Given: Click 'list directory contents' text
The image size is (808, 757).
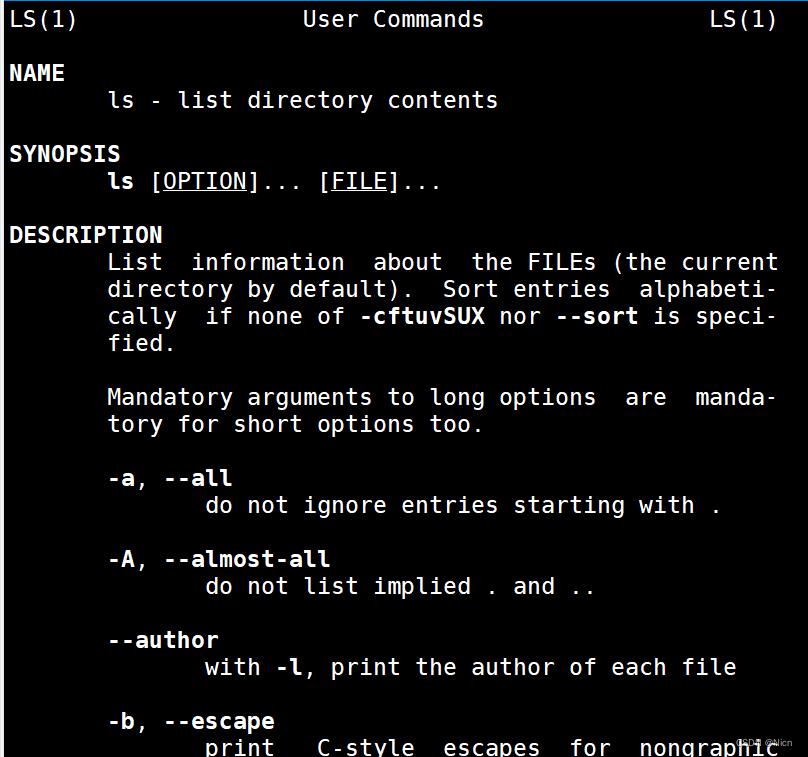Looking at the screenshot, I should [x=338, y=100].
